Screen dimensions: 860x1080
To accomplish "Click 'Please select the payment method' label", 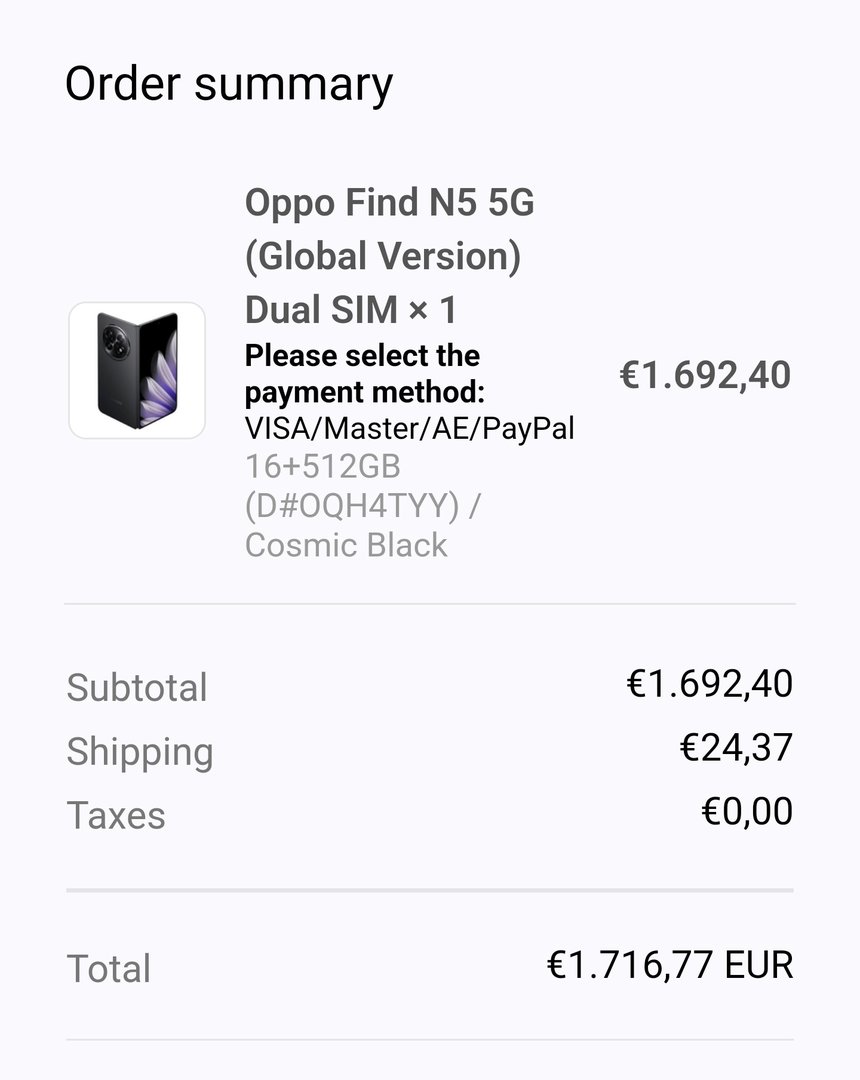I will 365,374.
